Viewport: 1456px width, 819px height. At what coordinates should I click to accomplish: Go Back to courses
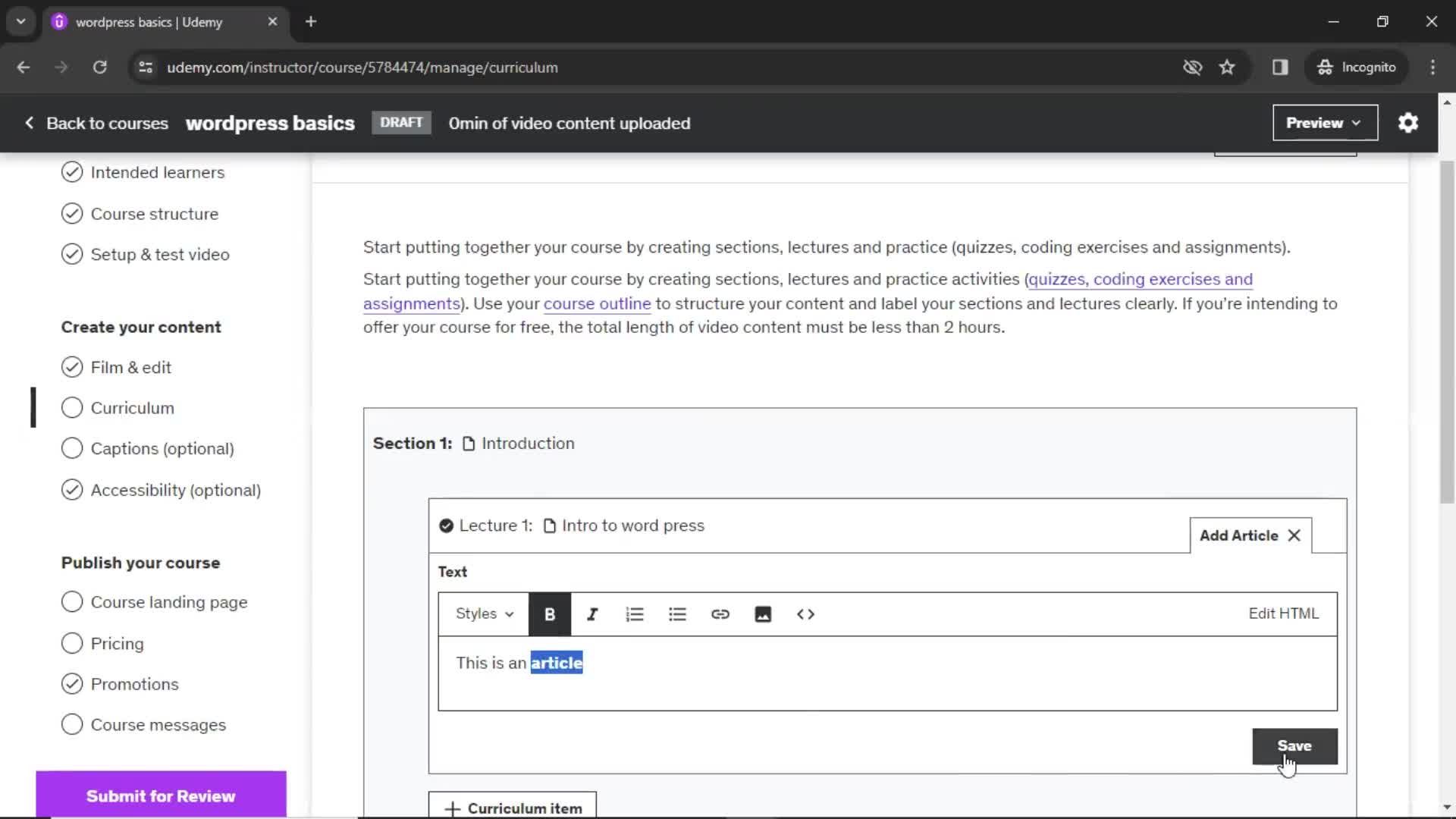[96, 123]
